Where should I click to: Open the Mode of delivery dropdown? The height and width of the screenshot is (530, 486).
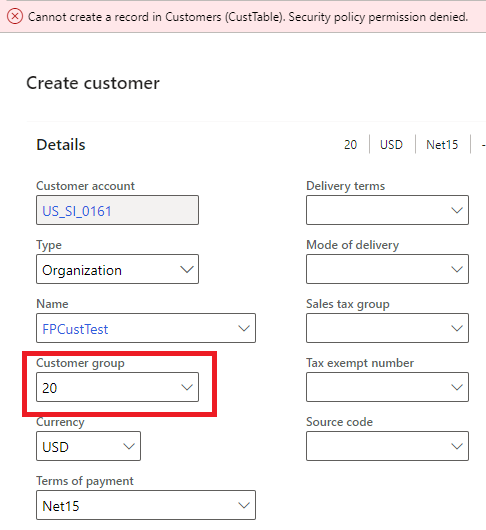point(387,269)
